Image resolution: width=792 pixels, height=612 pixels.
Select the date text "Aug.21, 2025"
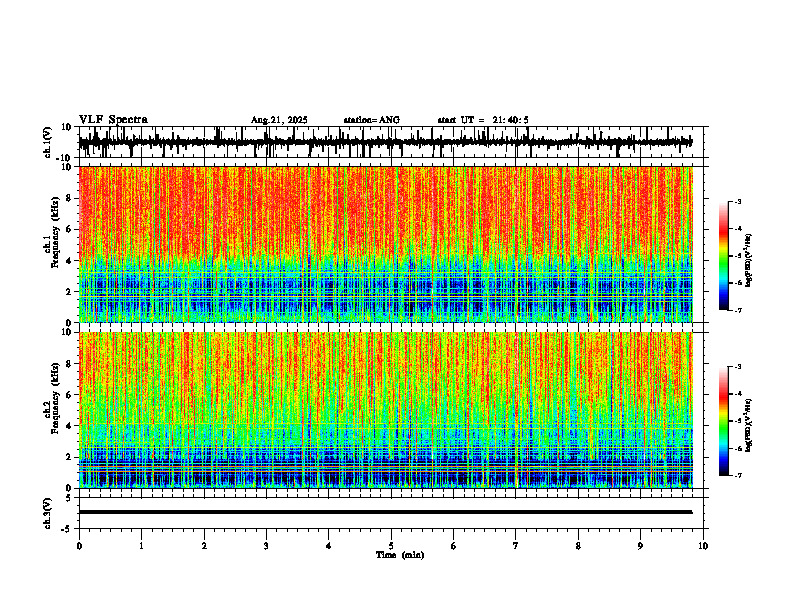point(279,120)
